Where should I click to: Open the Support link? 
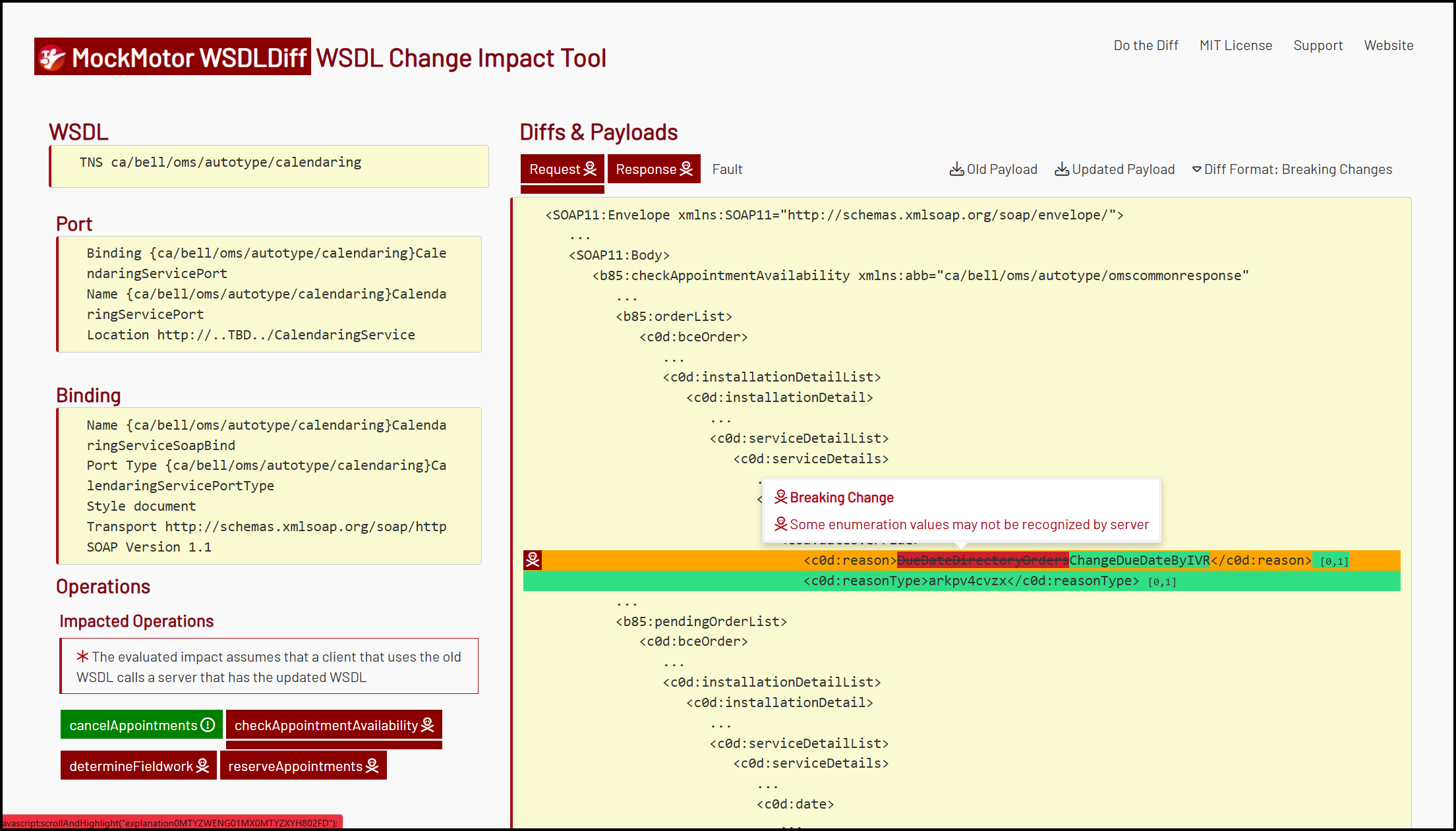click(1318, 45)
